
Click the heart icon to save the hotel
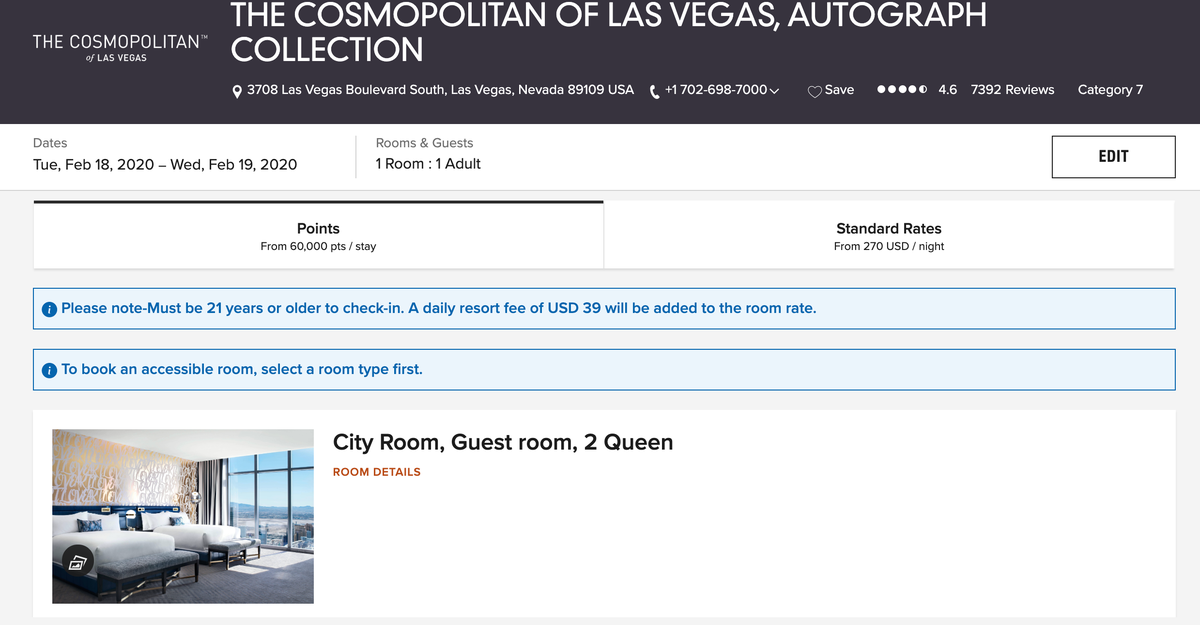tap(813, 90)
